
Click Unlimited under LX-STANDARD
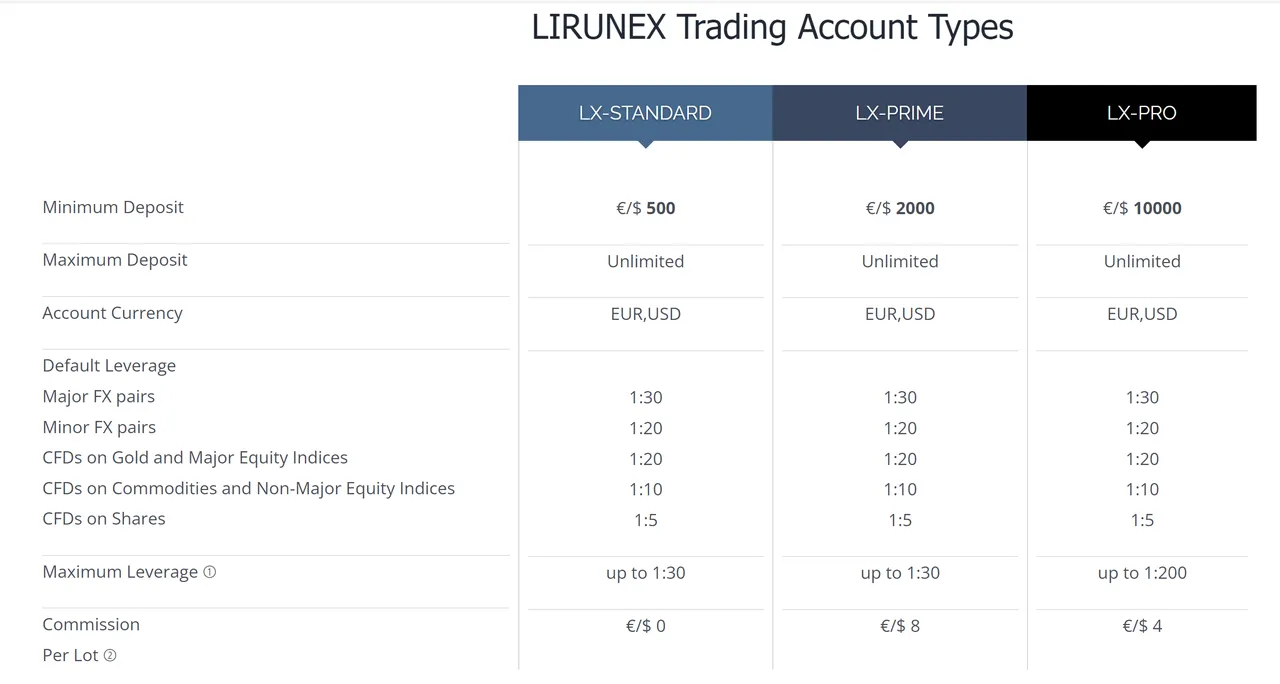point(646,261)
